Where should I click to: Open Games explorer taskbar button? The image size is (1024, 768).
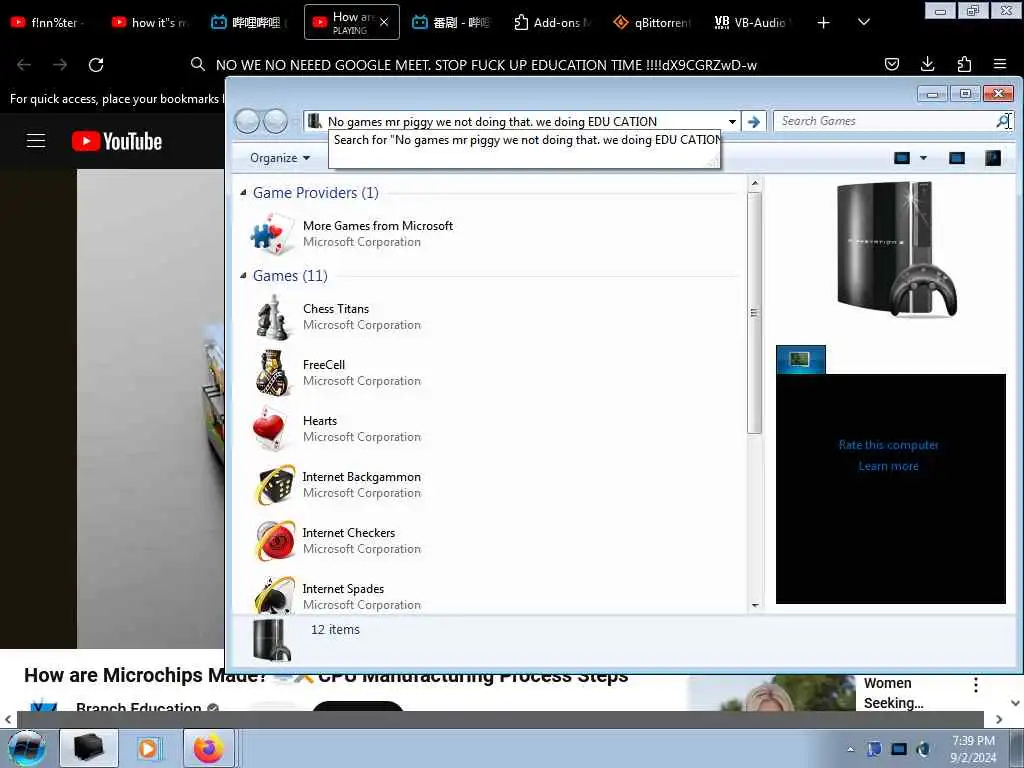point(89,748)
